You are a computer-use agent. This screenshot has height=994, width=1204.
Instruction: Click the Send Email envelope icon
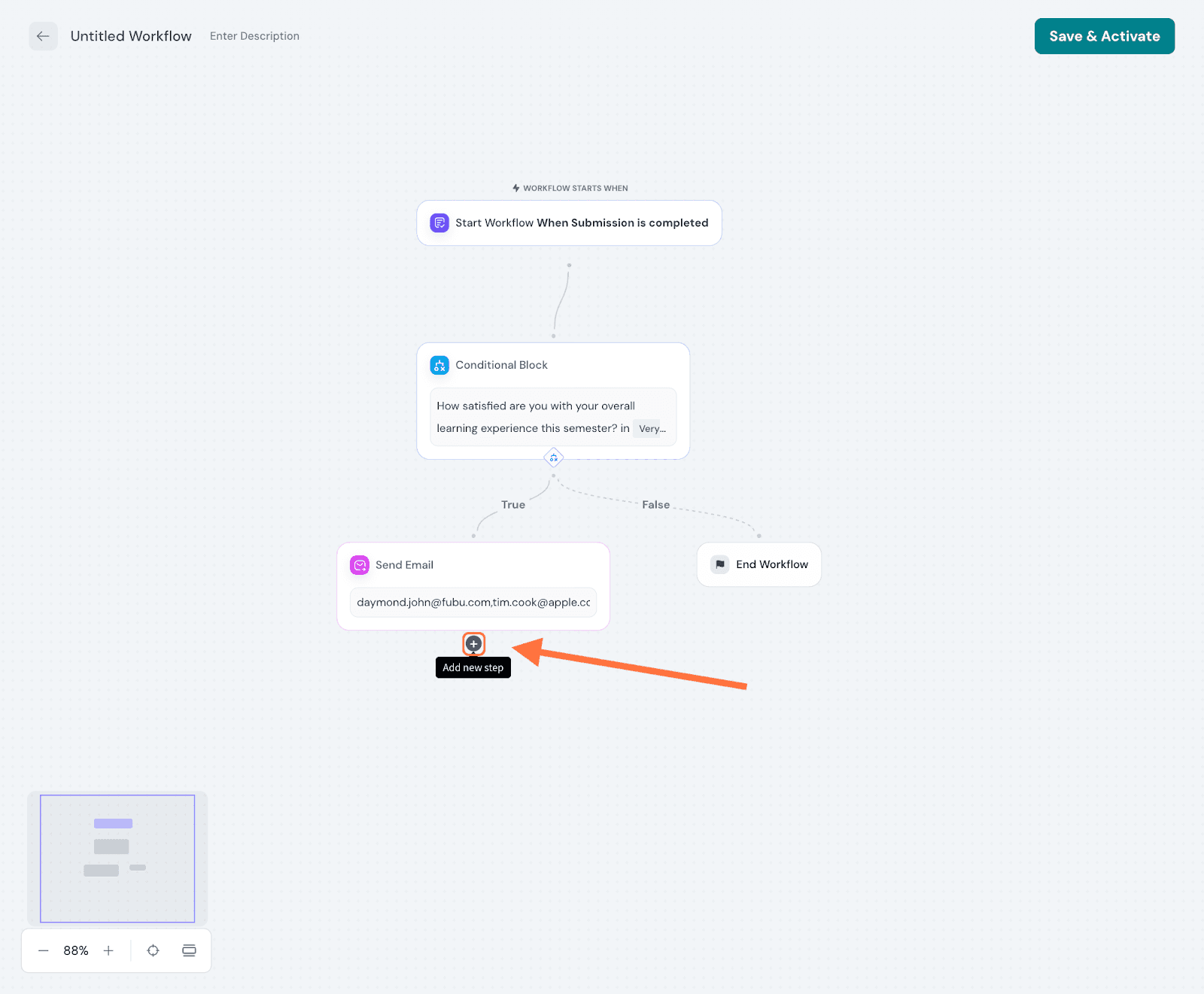click(x=360, y=565)
